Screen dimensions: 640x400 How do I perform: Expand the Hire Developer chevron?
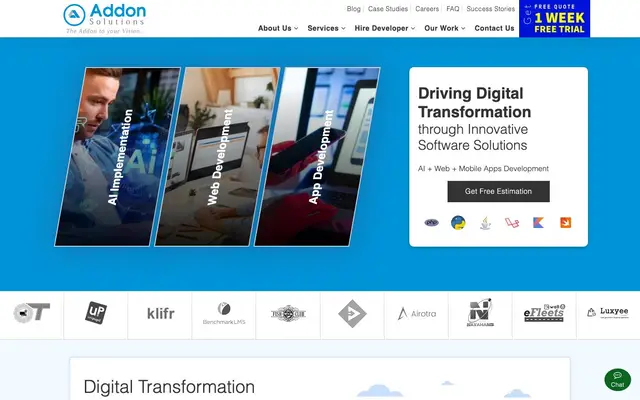tap(413, 28)
